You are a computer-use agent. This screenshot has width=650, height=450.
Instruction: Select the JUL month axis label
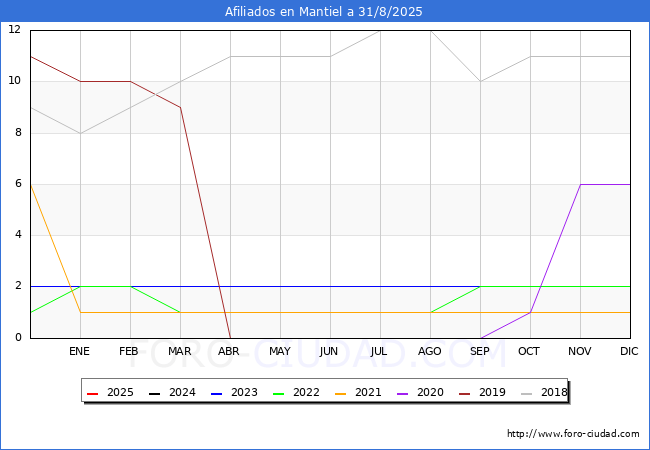coord(380,352)
